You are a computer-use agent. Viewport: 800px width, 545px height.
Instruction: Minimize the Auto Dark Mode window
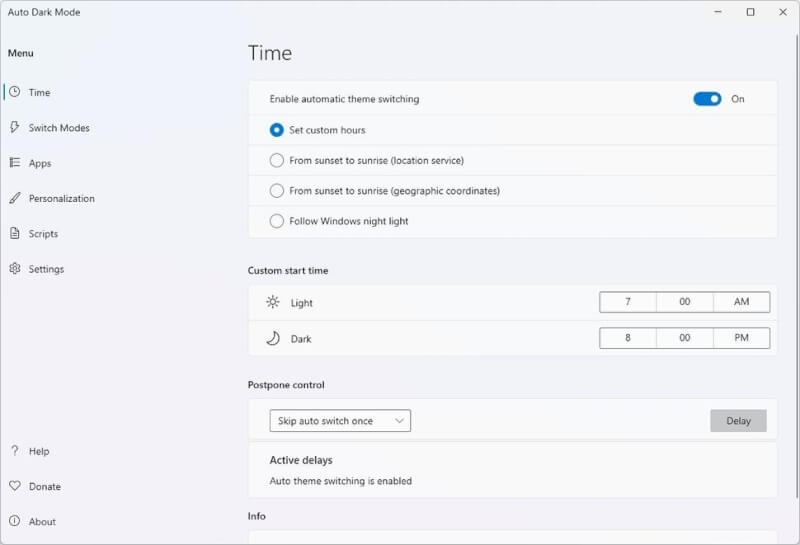pyautogui.click(x=718, y=12)
